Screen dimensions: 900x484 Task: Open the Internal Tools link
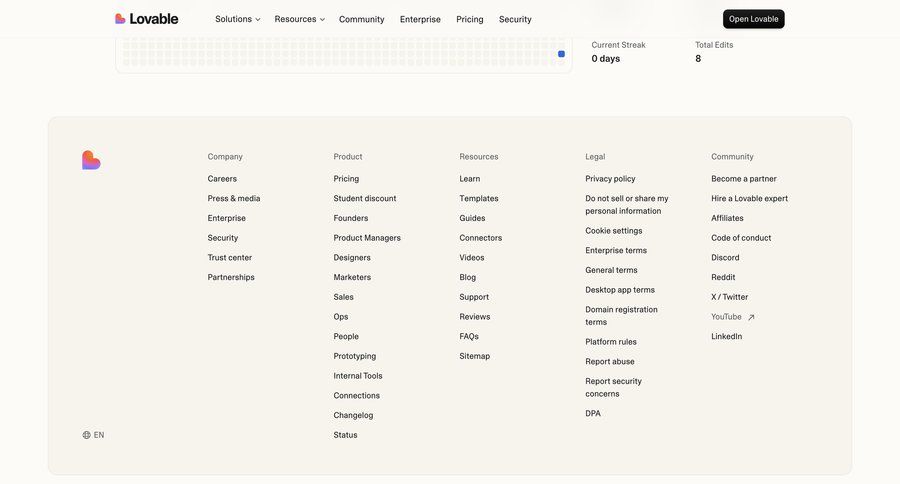coord(358,376)
